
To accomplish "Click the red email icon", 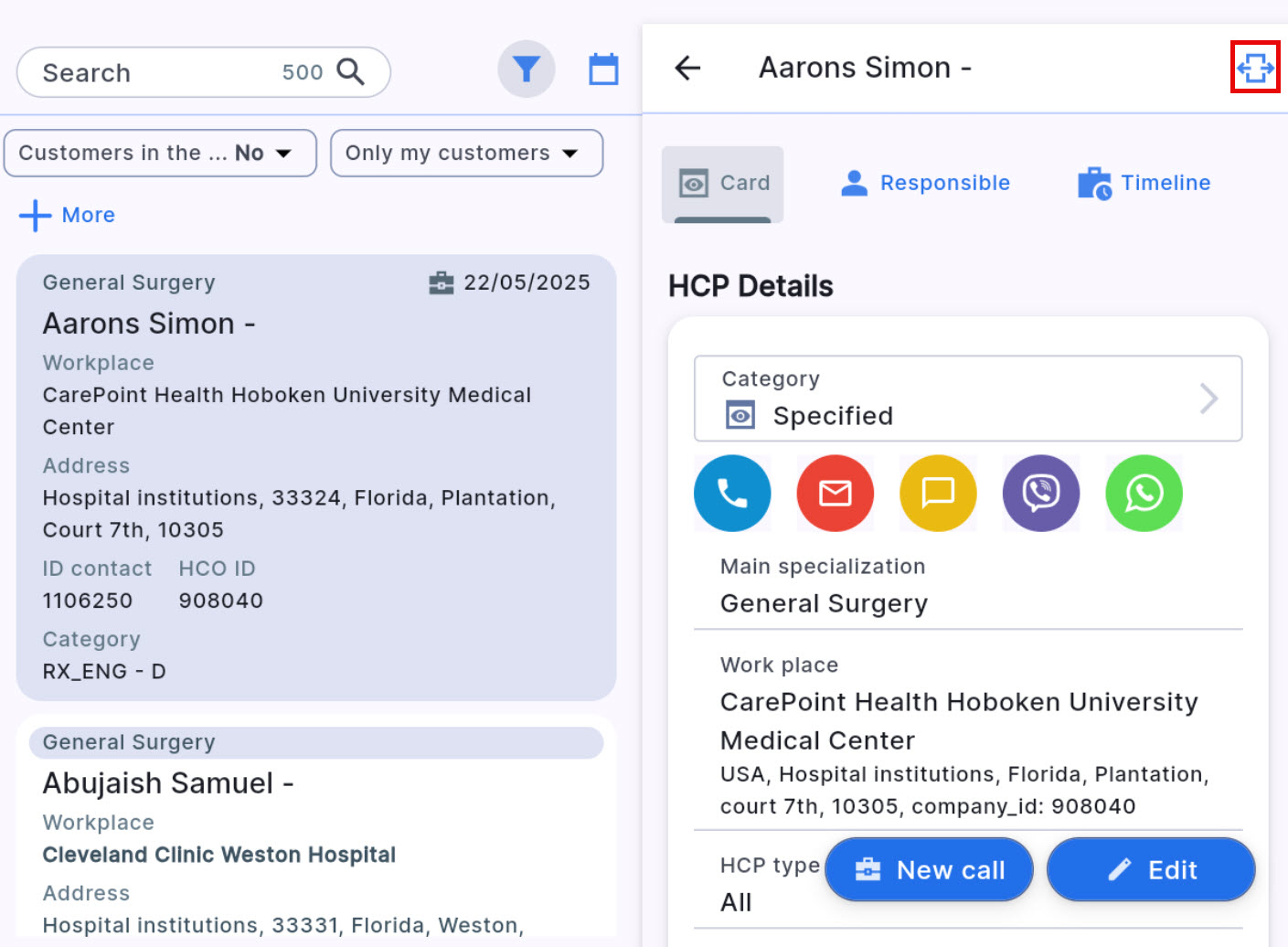I will (x=835, y=494).
